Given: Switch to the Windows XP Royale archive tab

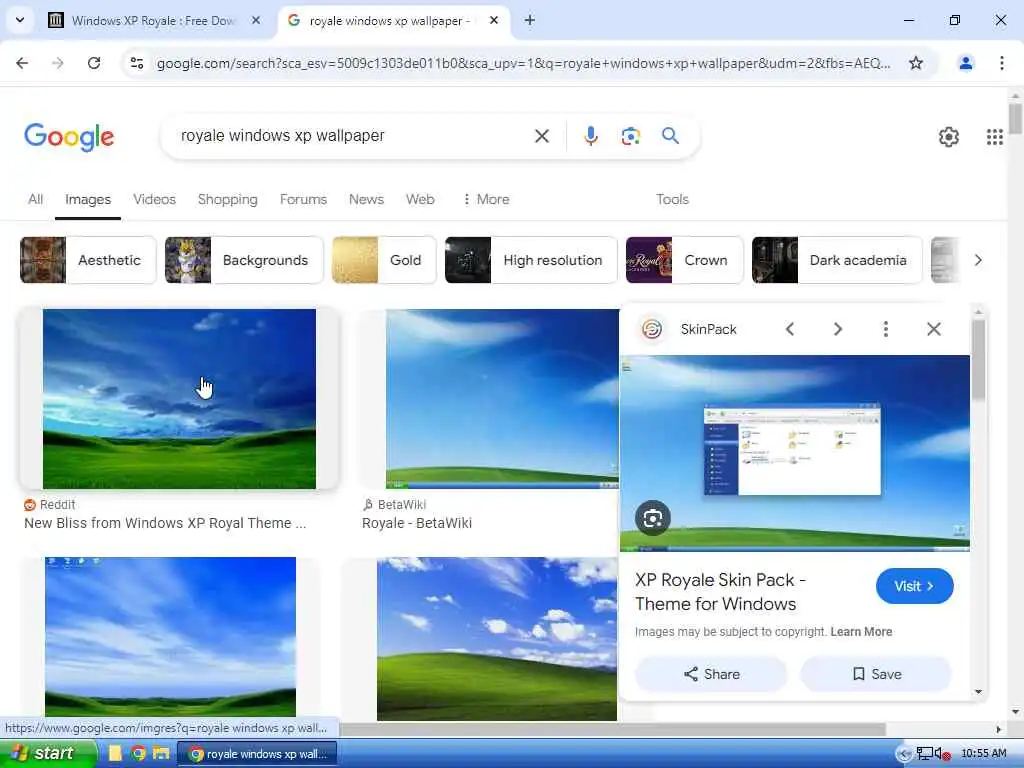Looking at the screenshot, I should coord(152,20).
